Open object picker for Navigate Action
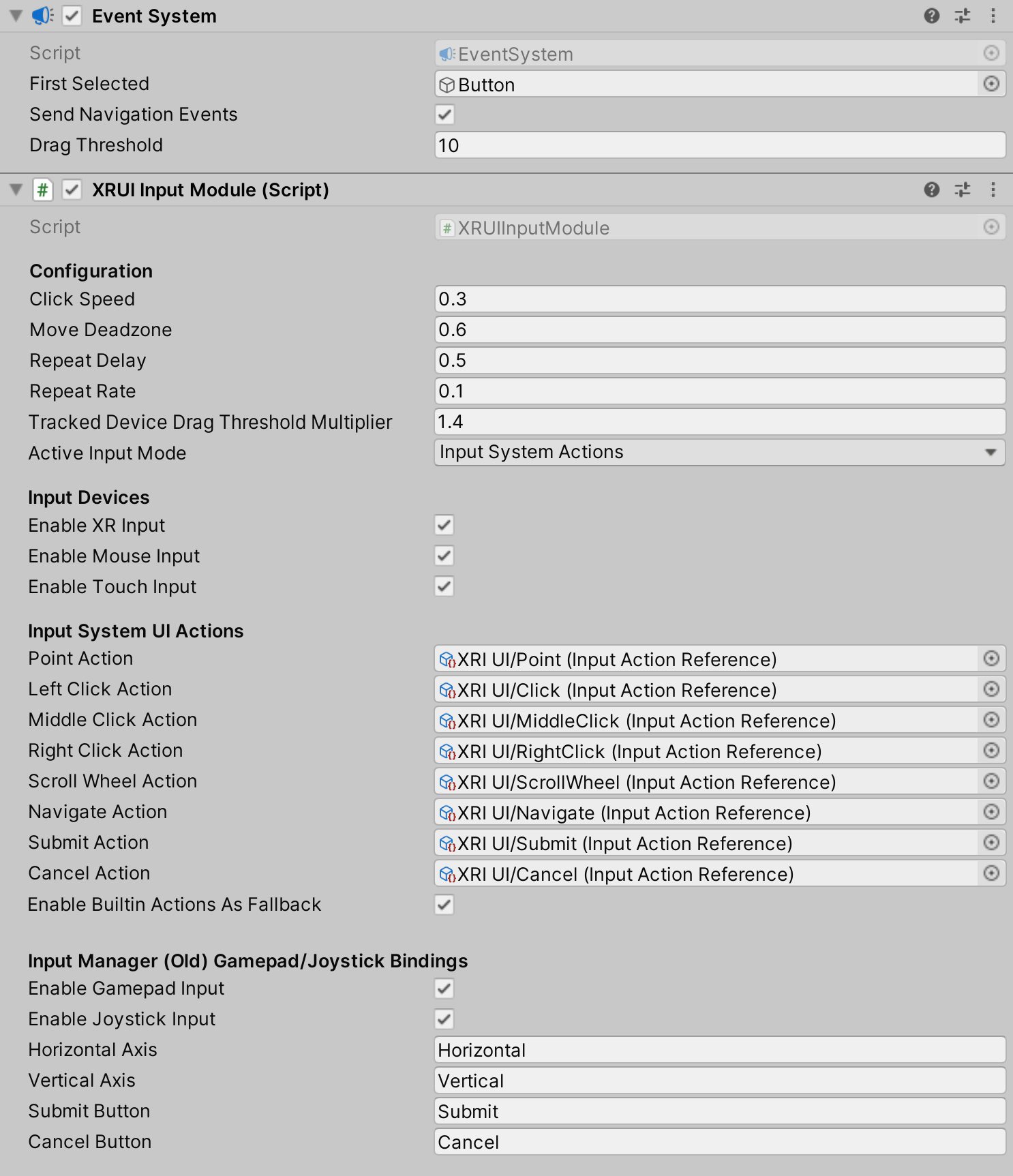 (x=991, y=812)
